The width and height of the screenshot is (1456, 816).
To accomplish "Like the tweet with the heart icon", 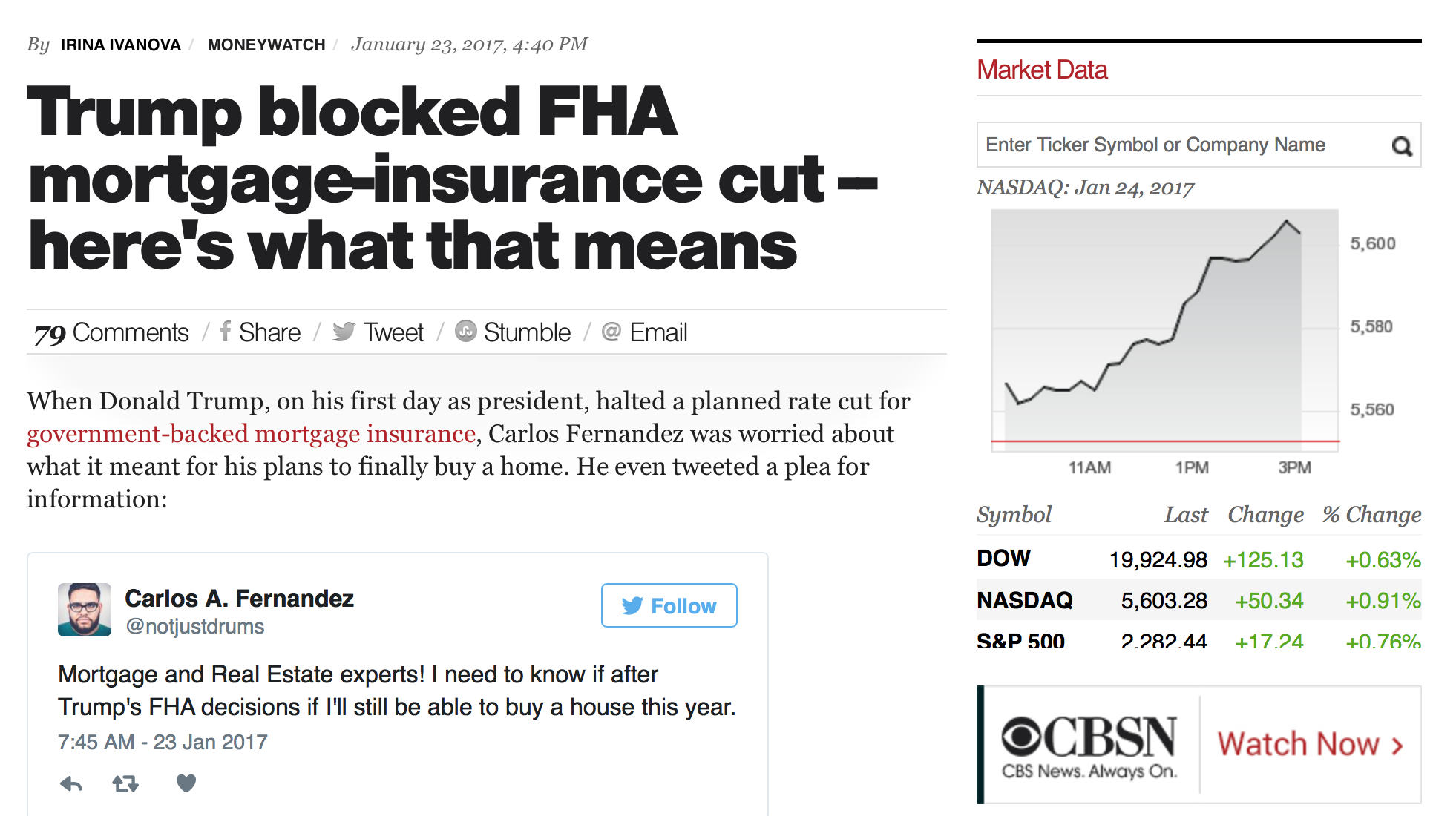I will [186, 783].
